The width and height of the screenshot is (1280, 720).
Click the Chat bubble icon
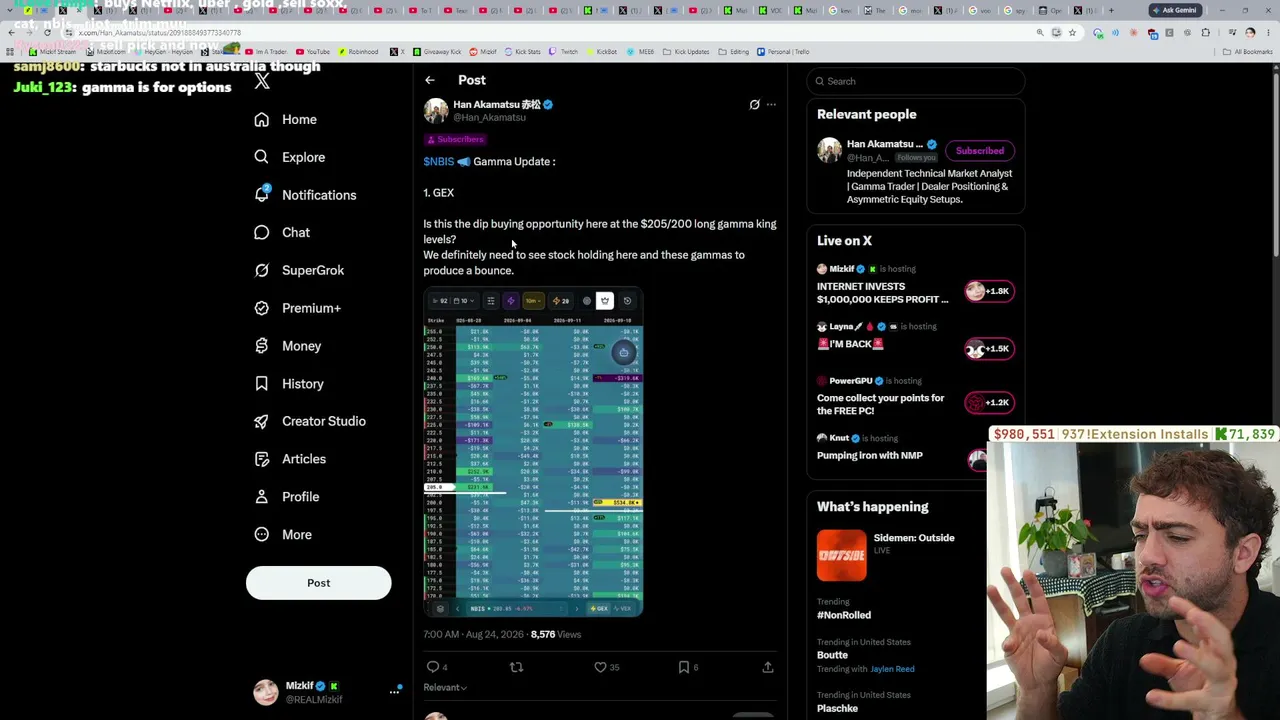262,232
